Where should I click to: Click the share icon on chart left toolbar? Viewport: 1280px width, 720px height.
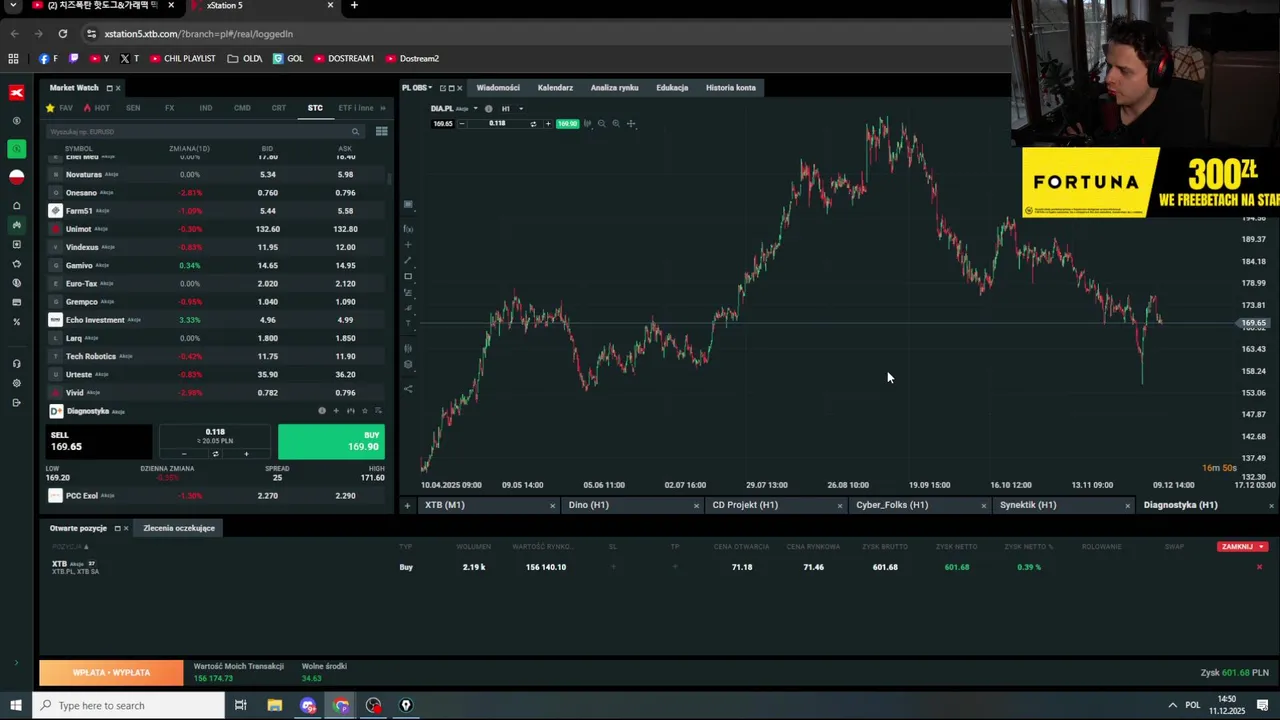point(408,389)
